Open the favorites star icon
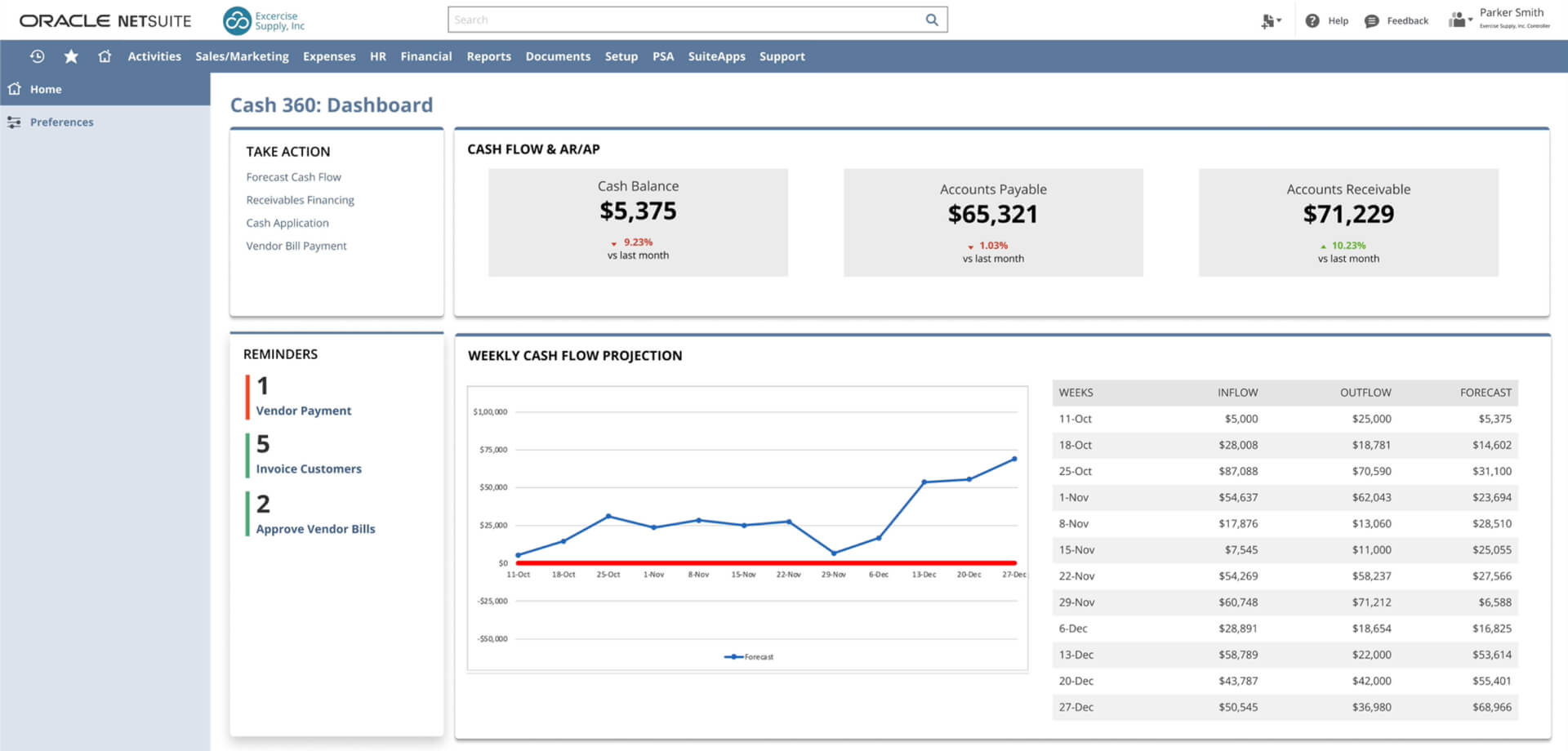The width and height of the screenshot is (1568, 751). coord(71,56)
